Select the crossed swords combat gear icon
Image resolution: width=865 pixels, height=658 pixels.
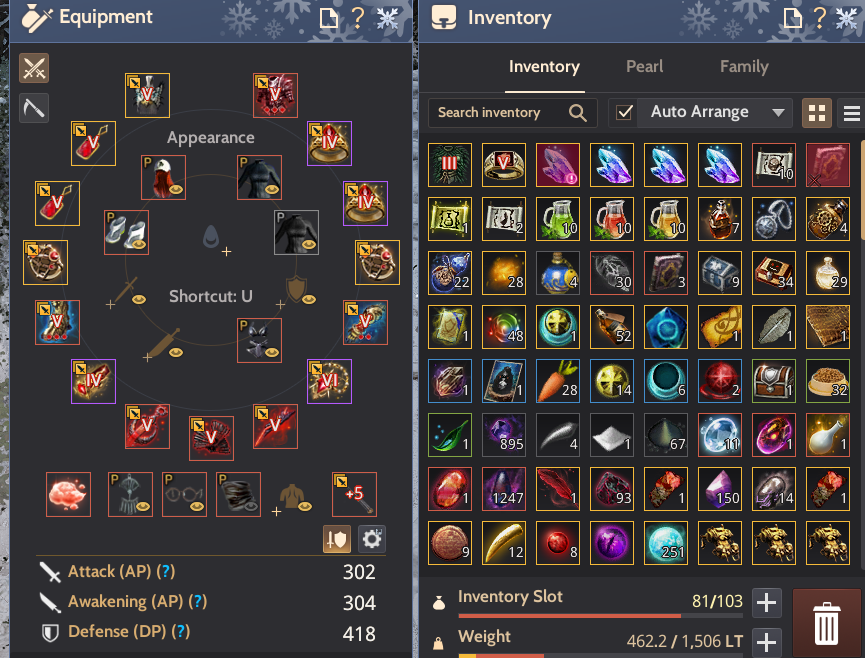pyautogui.click(x=34, y=68)
